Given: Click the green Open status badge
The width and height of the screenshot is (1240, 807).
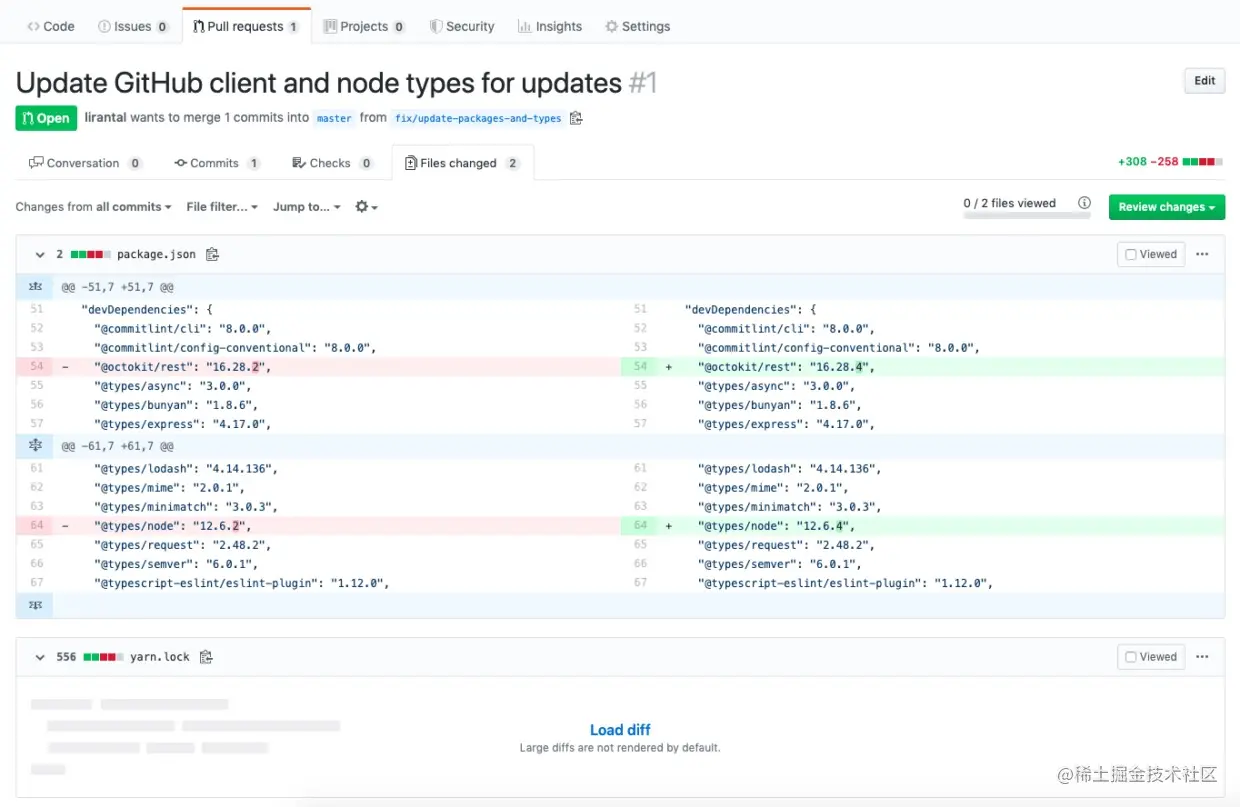Looking at the screenshot, I should 46,118.
